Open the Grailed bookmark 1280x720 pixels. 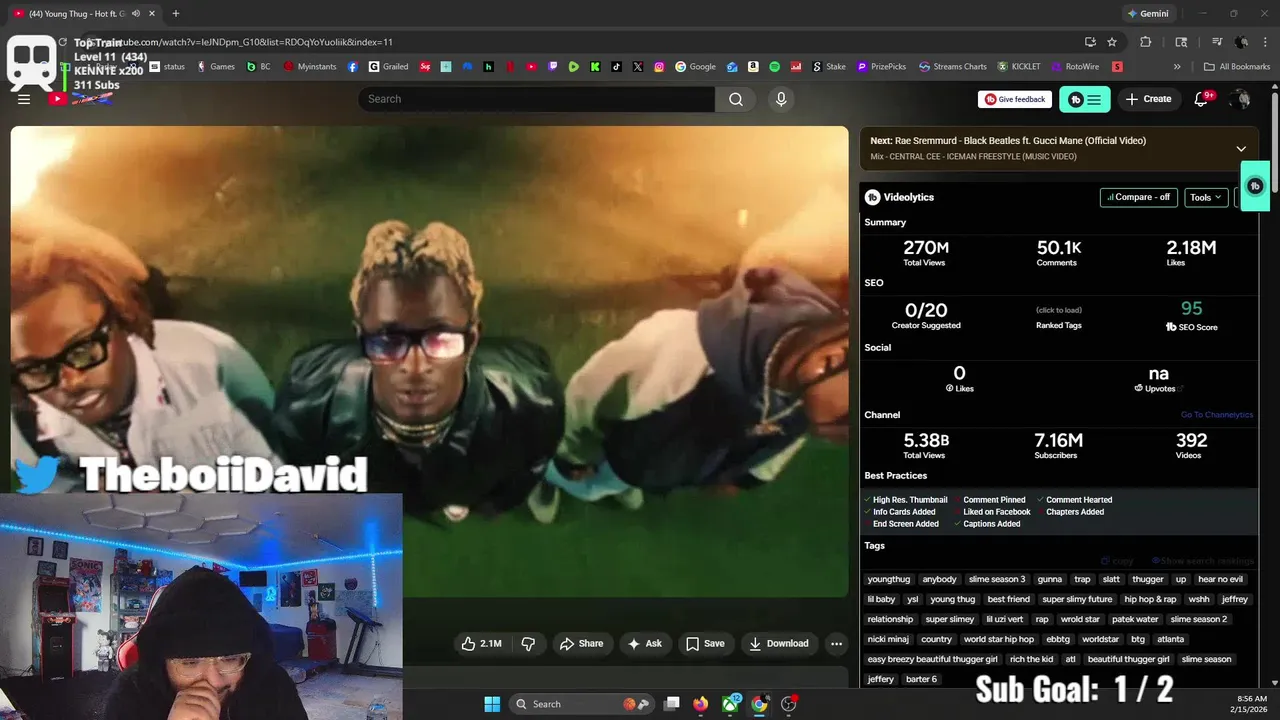tap(388, 67)
